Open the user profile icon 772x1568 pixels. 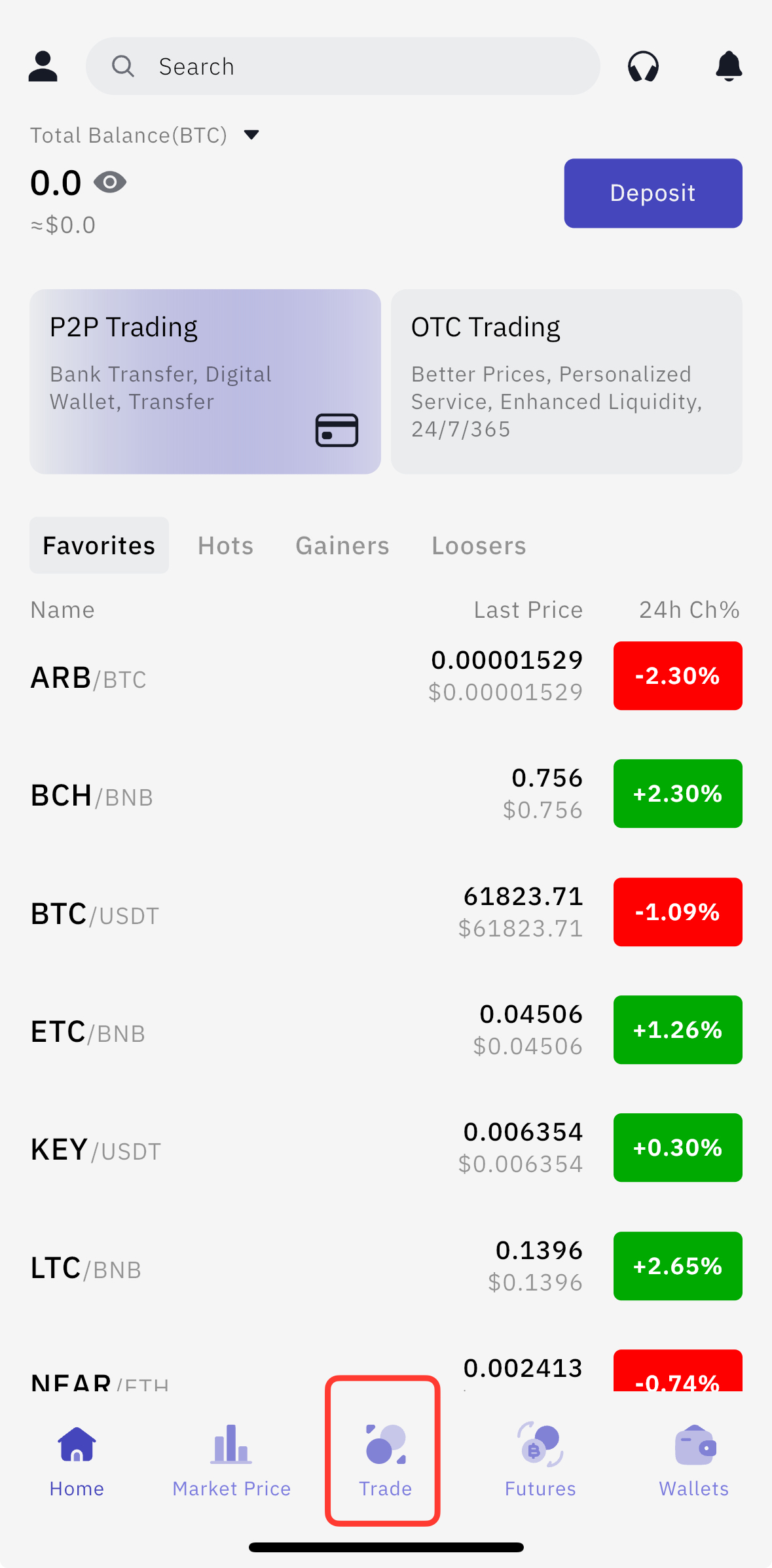click(43, 66)
